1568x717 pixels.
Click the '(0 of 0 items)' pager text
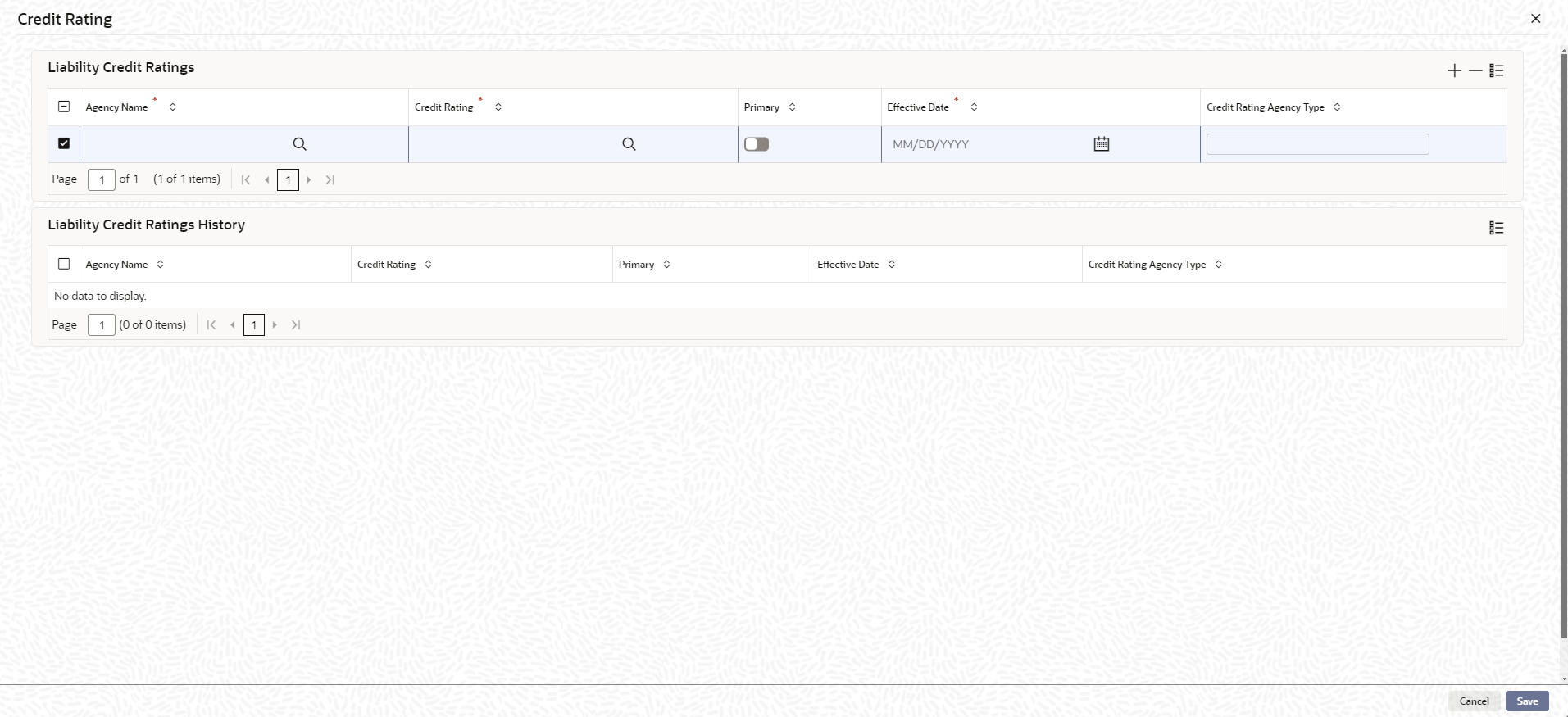(x=153, y=324)
